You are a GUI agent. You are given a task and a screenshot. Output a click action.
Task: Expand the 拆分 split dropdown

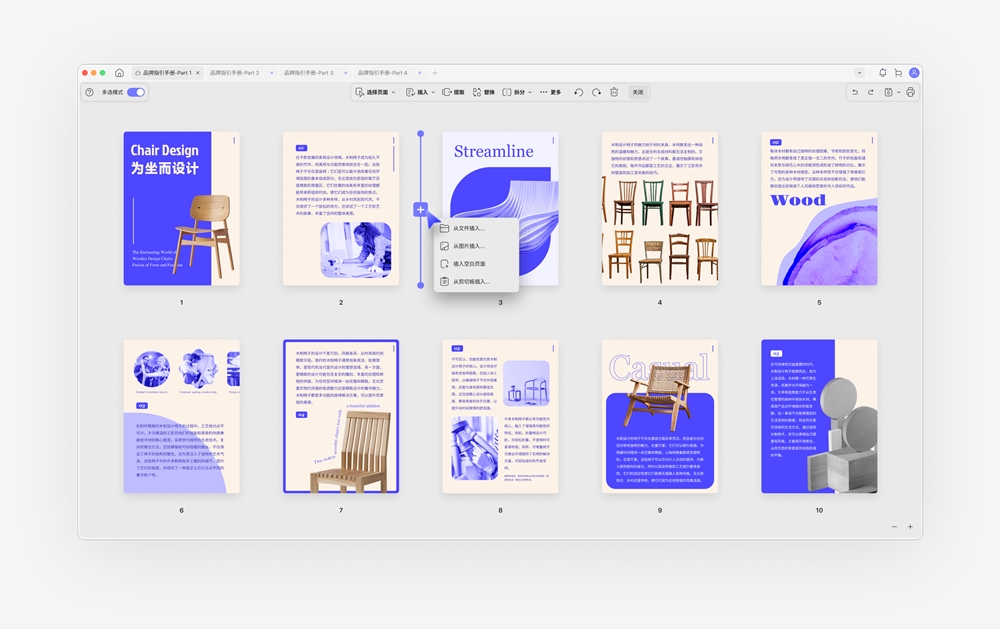517,92
